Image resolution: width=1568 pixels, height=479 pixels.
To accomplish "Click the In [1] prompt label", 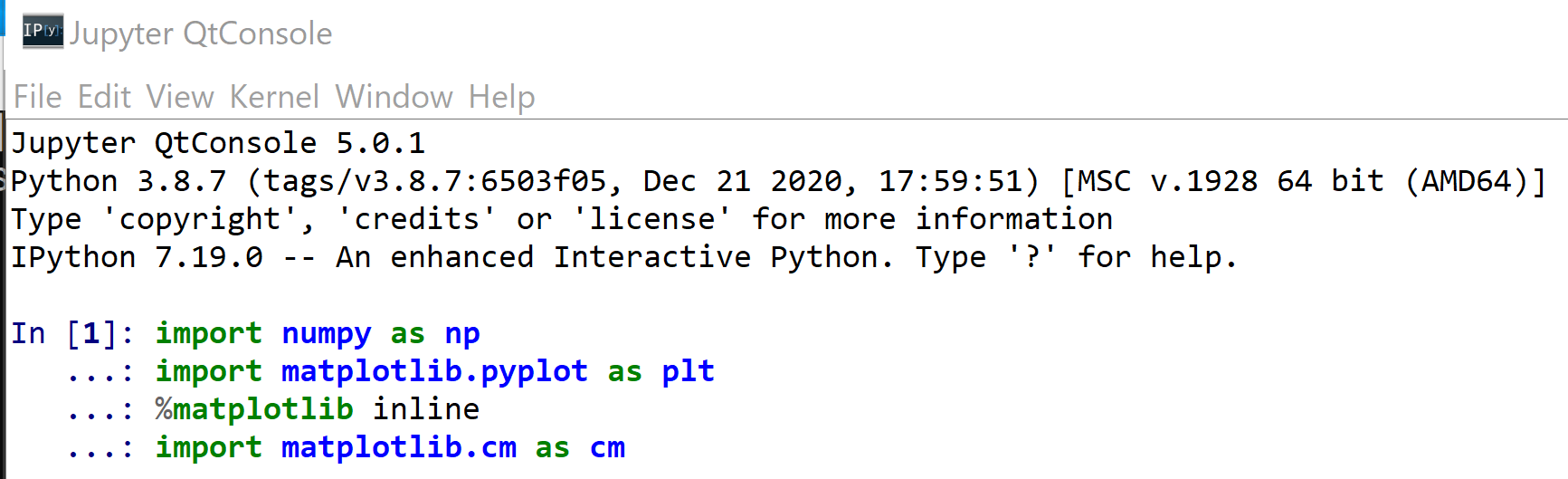I will [x=72, y=334].
